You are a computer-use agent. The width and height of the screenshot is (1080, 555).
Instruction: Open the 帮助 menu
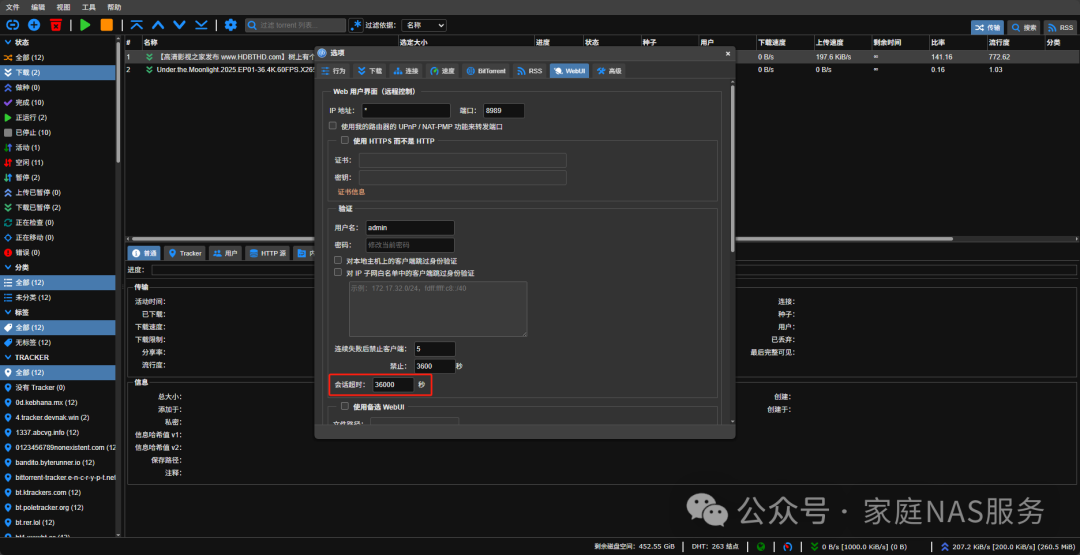coord(114,7)
